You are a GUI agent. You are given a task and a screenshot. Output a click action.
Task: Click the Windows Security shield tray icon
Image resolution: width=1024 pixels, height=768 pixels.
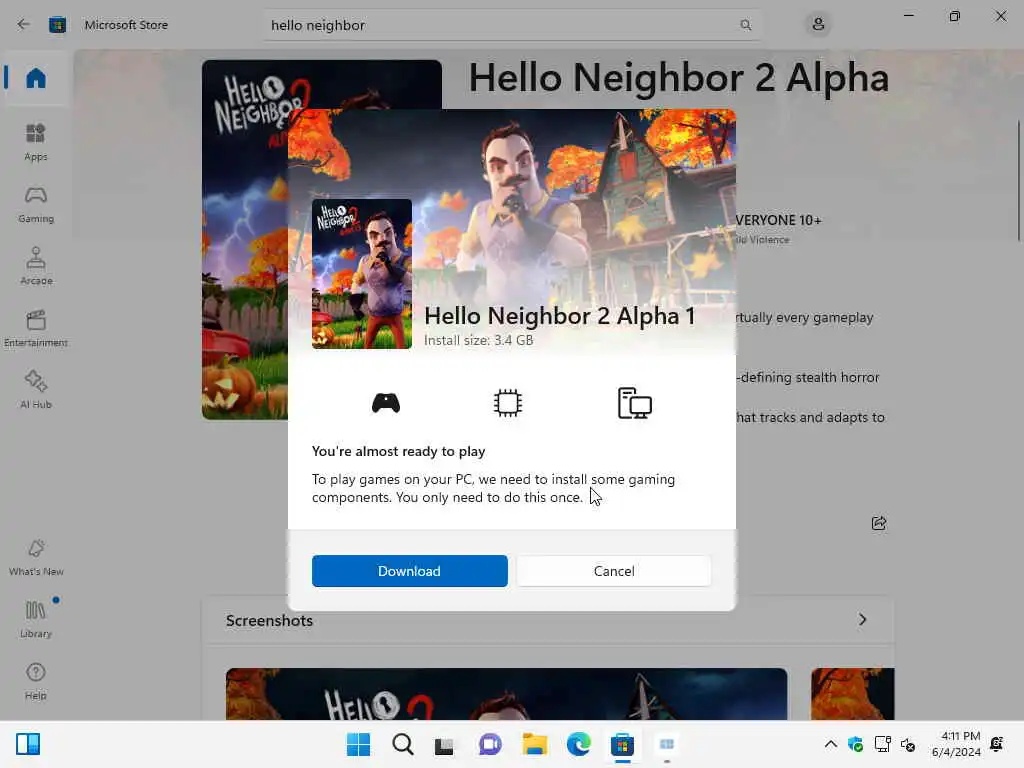point(856,744)
